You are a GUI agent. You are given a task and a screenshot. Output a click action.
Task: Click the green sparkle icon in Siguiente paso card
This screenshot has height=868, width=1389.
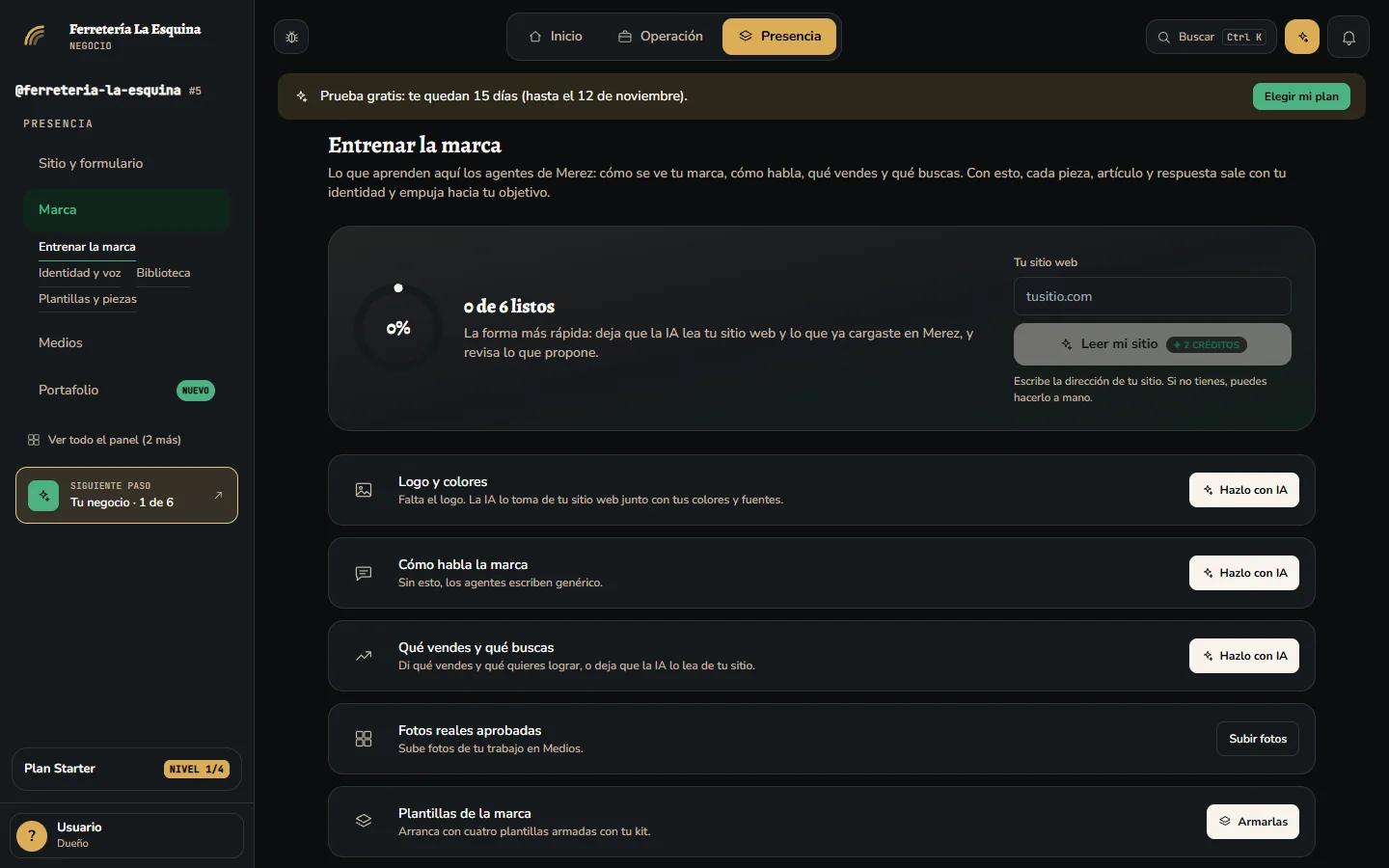click(43, 495)
